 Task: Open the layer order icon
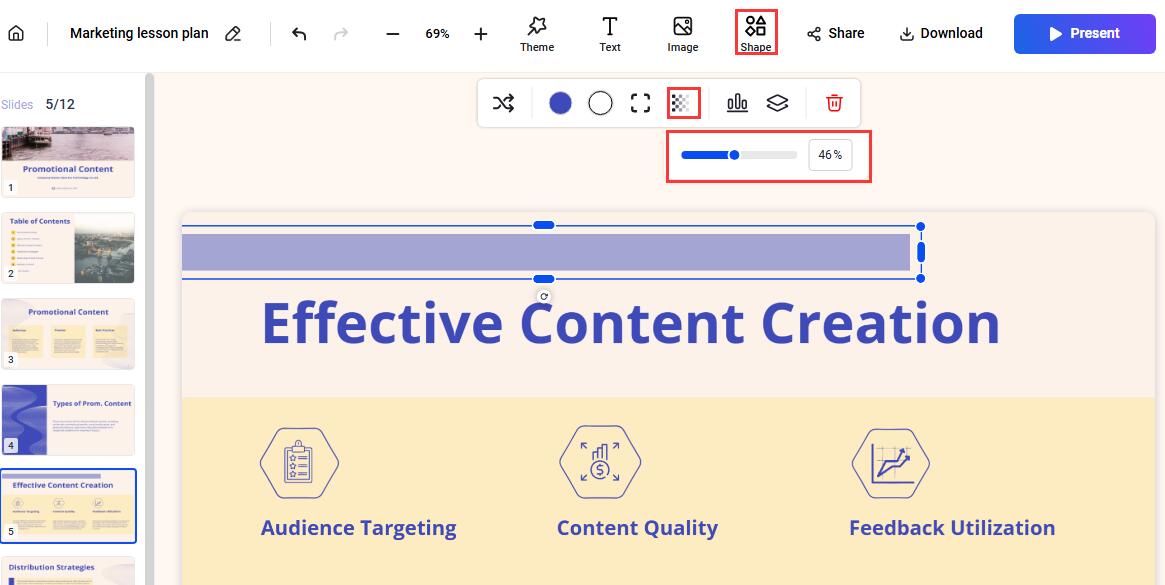pyautogui.click(x=777, y=103)
